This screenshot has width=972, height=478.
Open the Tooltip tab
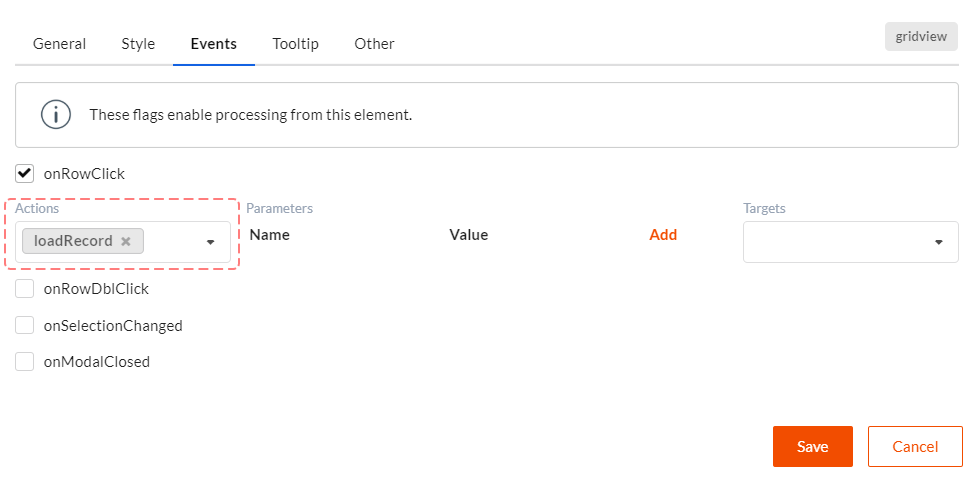[296, 44]
